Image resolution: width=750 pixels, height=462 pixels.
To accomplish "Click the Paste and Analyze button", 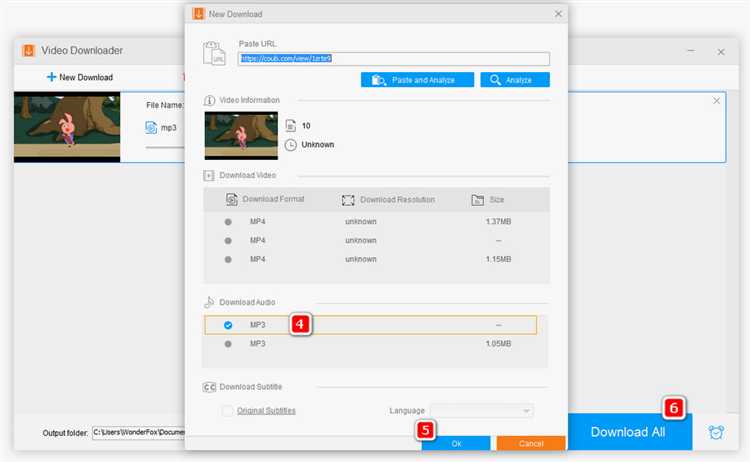I will [x=417, y=80].
